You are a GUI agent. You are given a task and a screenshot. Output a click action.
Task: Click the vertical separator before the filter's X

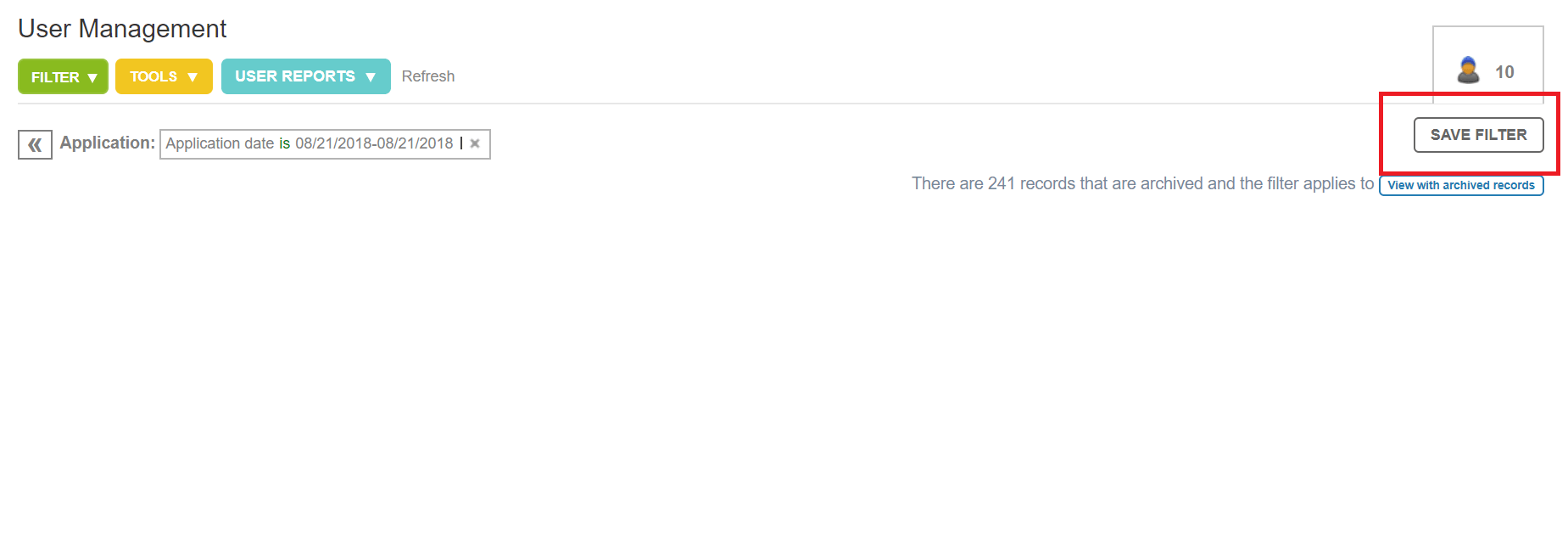coord(461,143)
